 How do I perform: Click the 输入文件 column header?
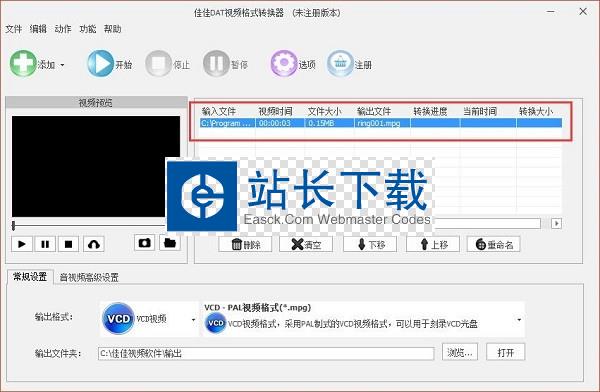[x=219, y=111]
